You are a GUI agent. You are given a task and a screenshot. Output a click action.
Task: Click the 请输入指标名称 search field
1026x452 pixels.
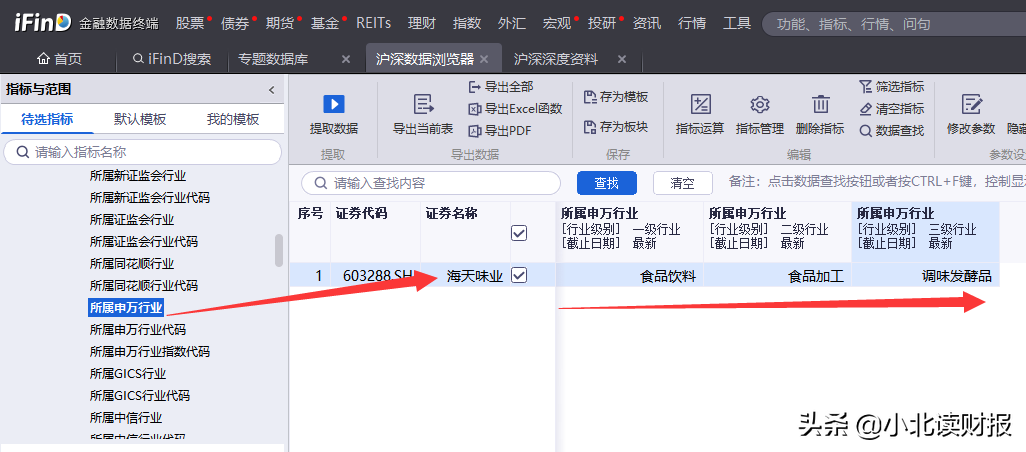143,152
